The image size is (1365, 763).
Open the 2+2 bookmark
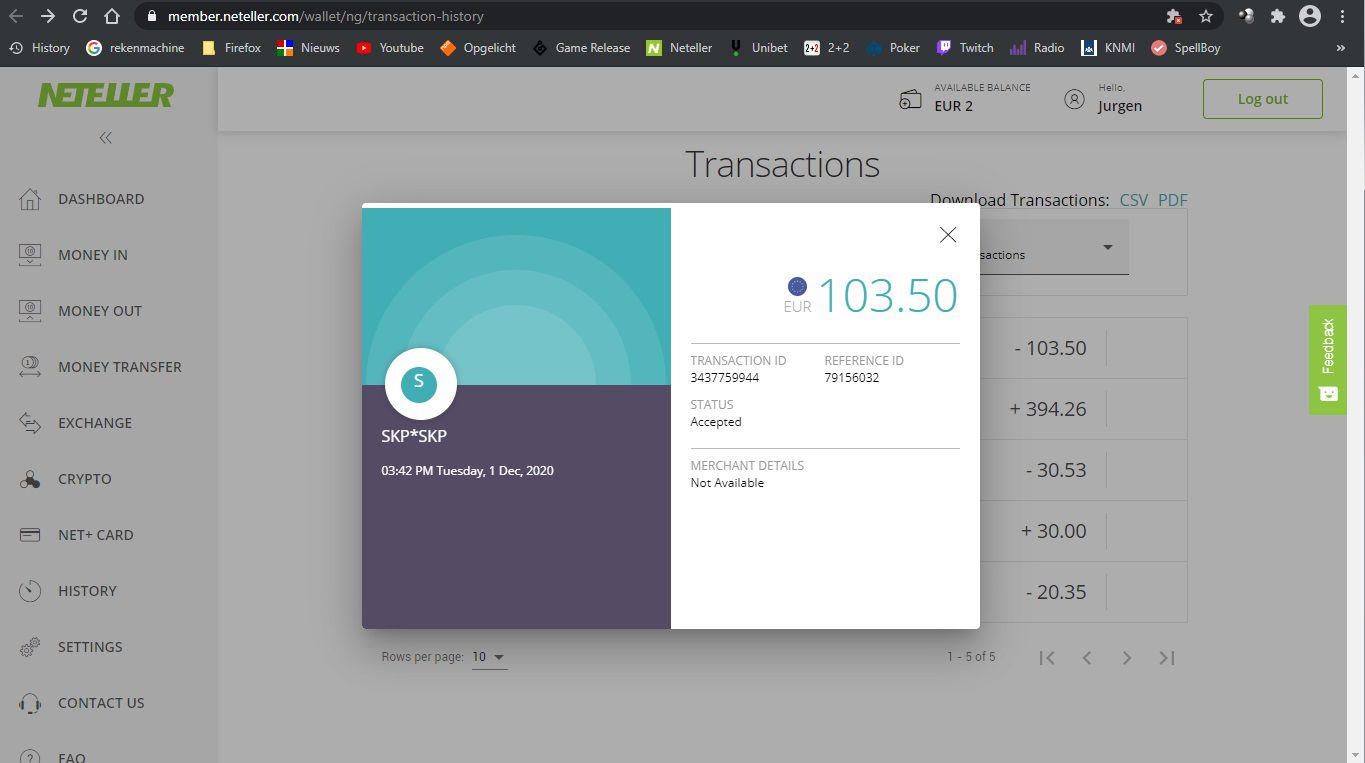click(x=827, y=48)
